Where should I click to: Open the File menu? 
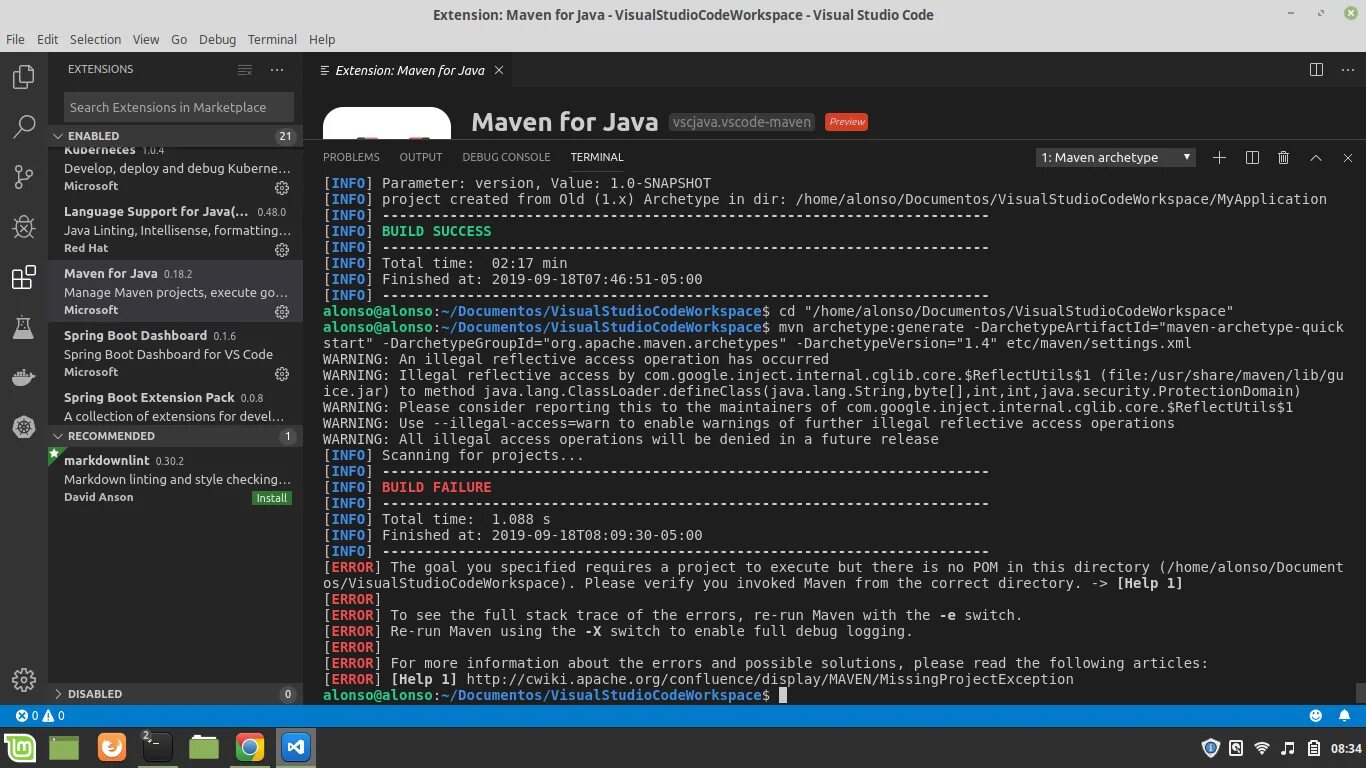(x=15, y=39)
